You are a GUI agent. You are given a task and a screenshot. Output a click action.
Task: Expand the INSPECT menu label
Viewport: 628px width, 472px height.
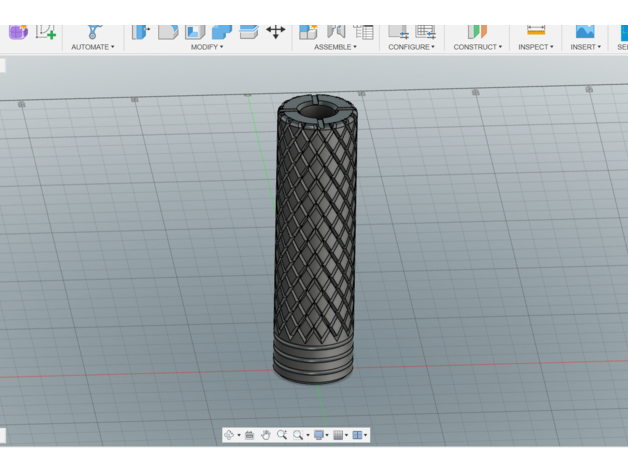click(535, 47)
